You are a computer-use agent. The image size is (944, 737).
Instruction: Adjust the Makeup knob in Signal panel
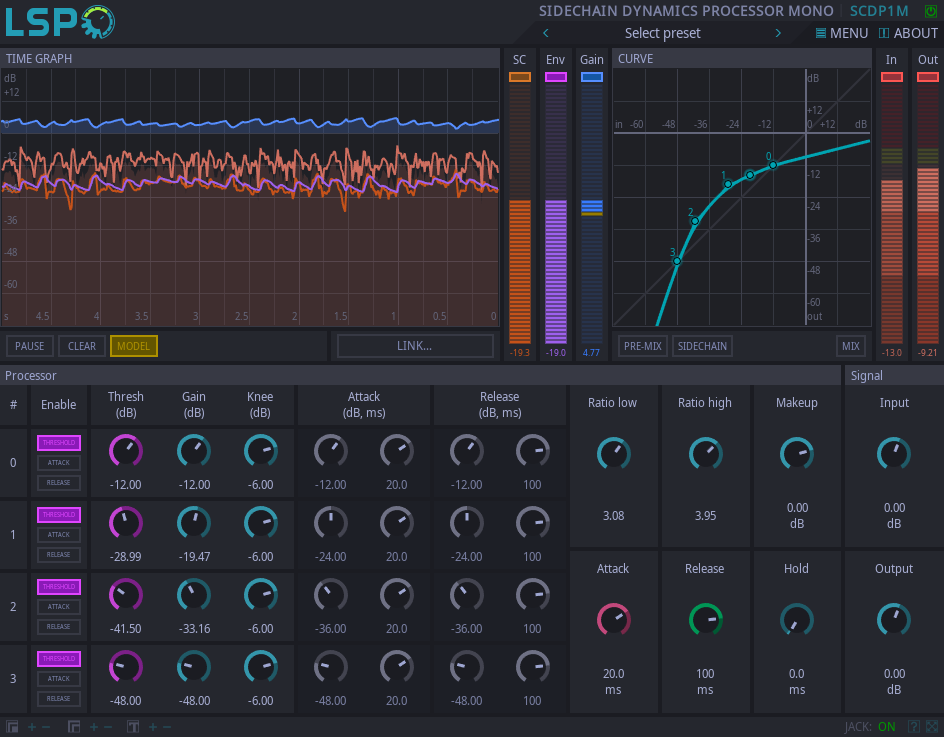point(796,454)
